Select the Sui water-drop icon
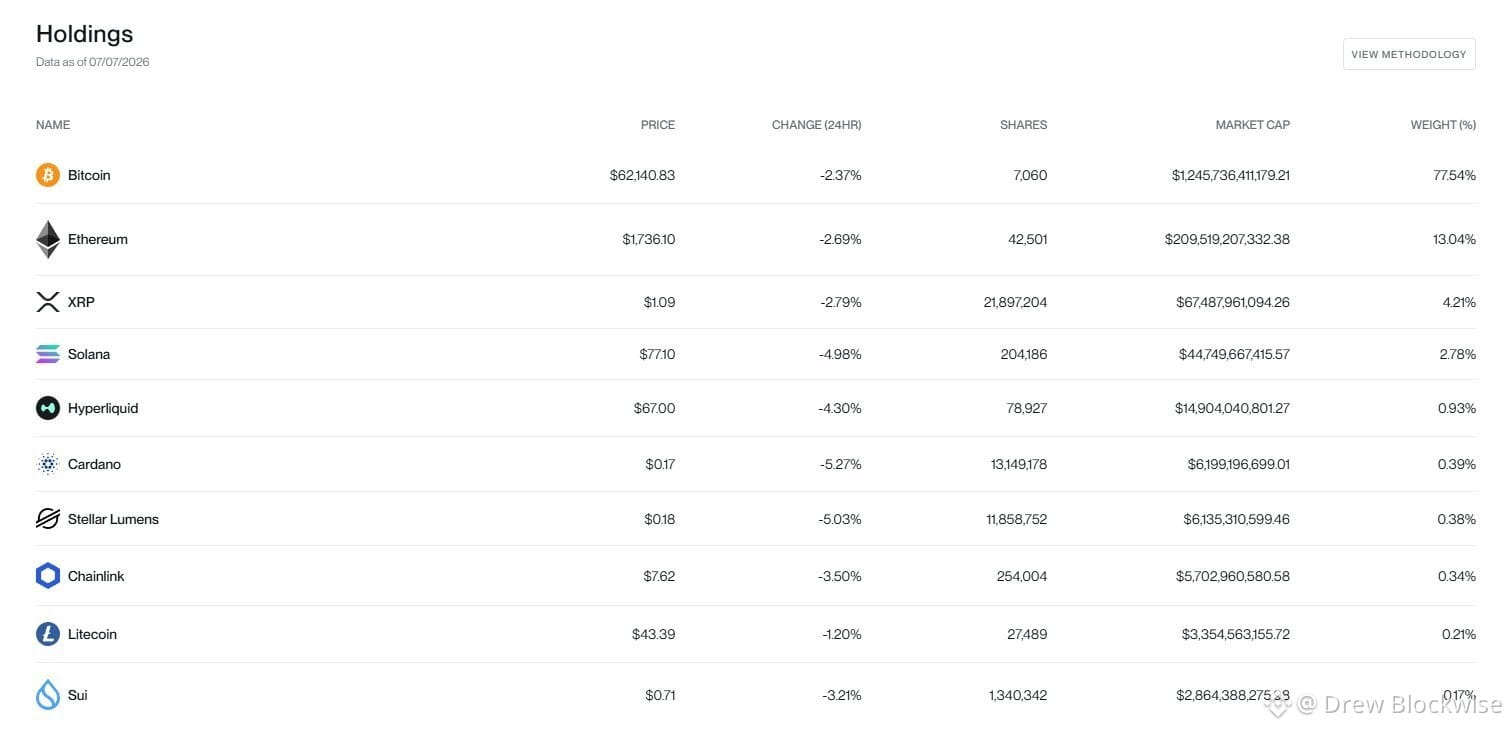1510x729 pixels. pyautogui.click(x=48, y=695)
